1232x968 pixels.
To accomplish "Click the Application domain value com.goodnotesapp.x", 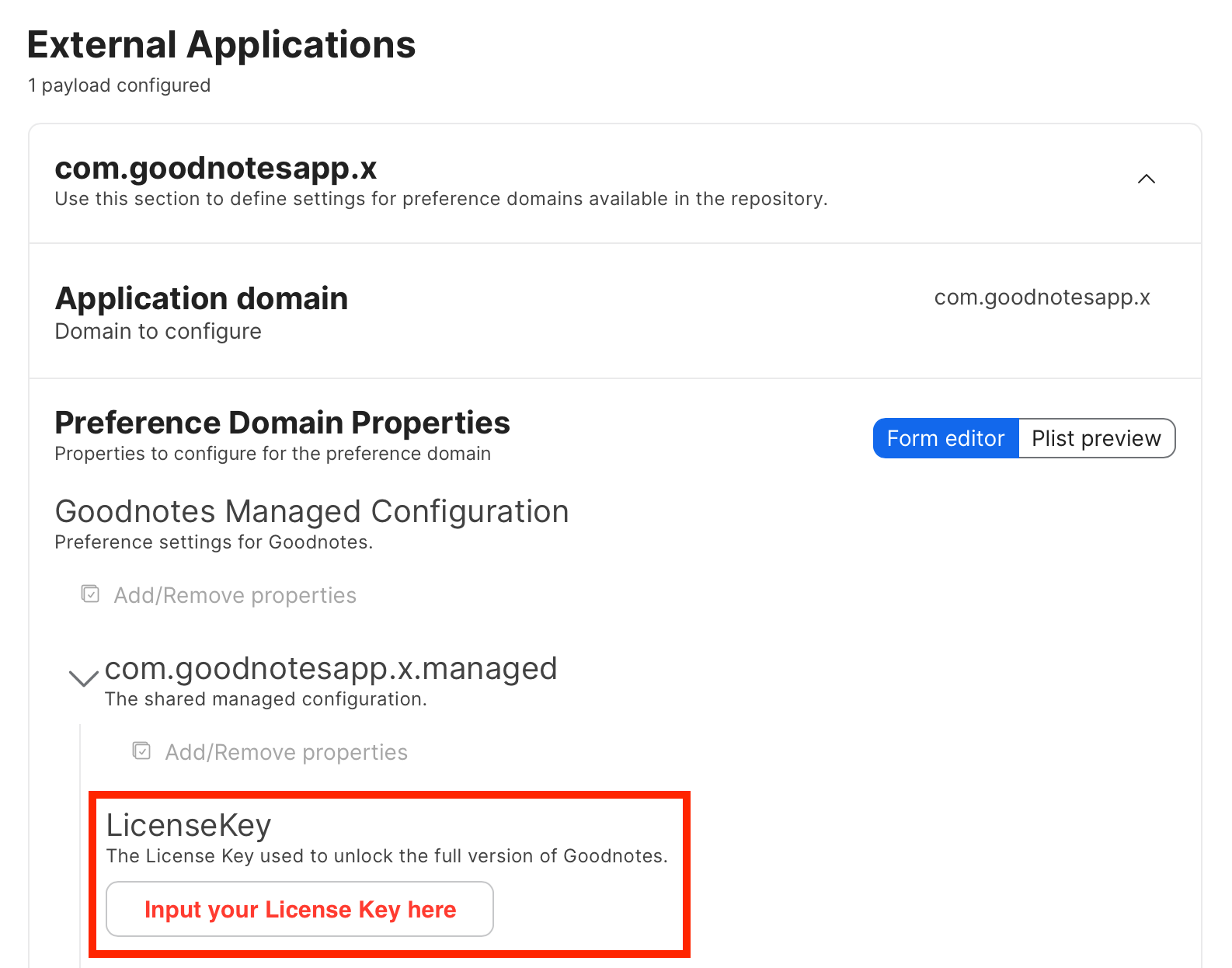I will 1042,298.
